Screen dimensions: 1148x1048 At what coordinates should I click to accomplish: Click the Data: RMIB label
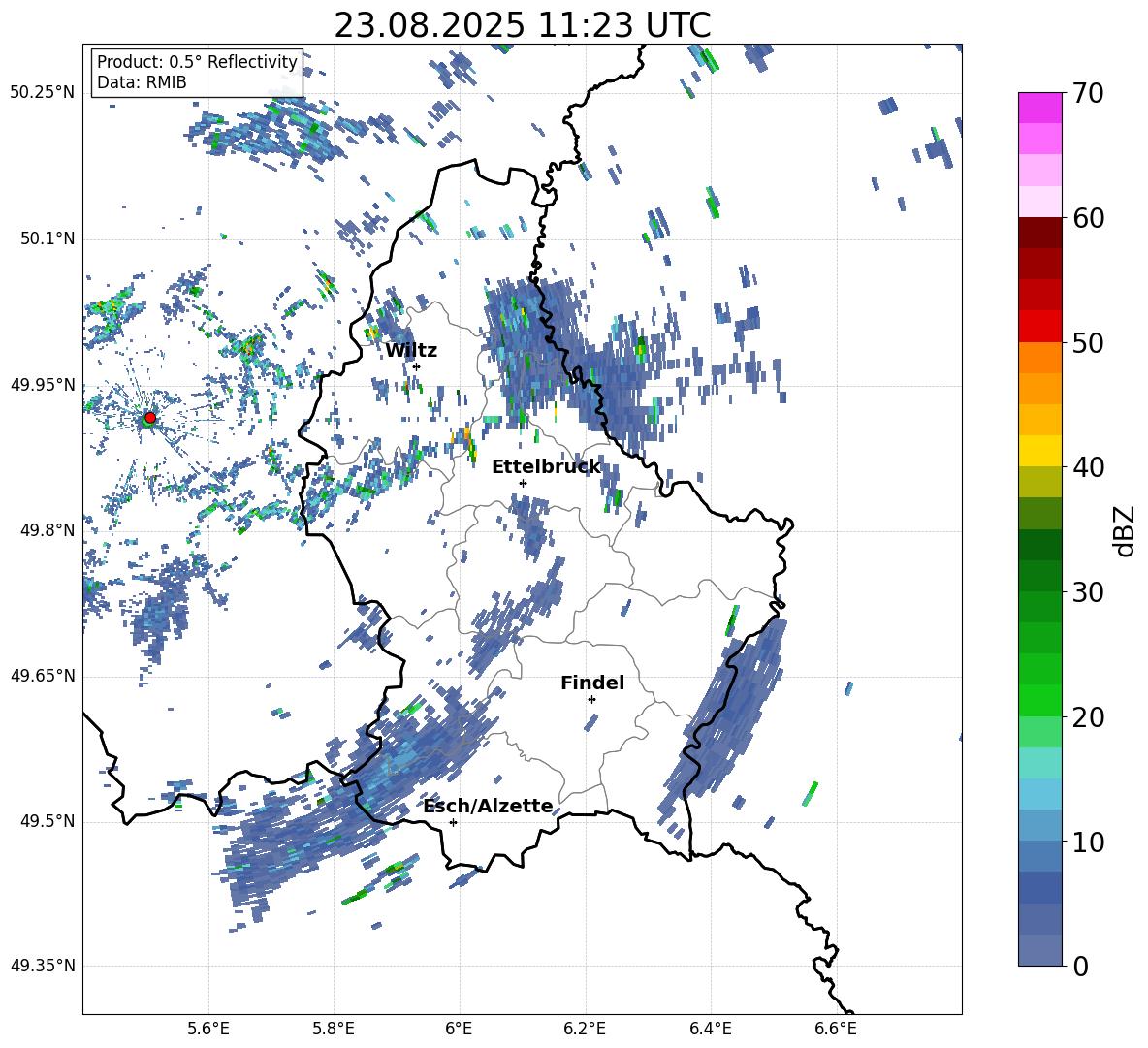(x=142, y=82)
